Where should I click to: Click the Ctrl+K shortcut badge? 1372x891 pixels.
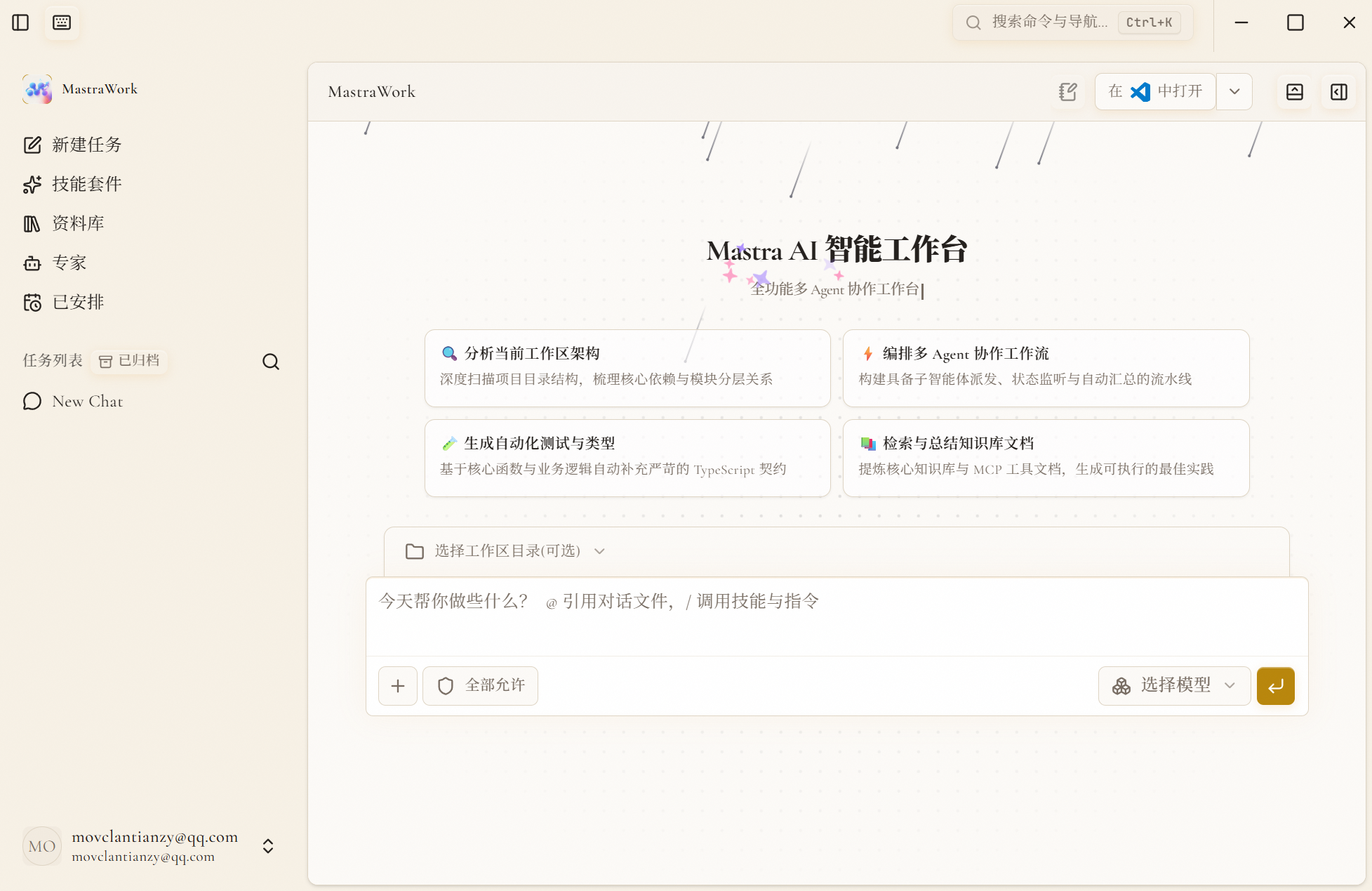(x=1149, y=22)
